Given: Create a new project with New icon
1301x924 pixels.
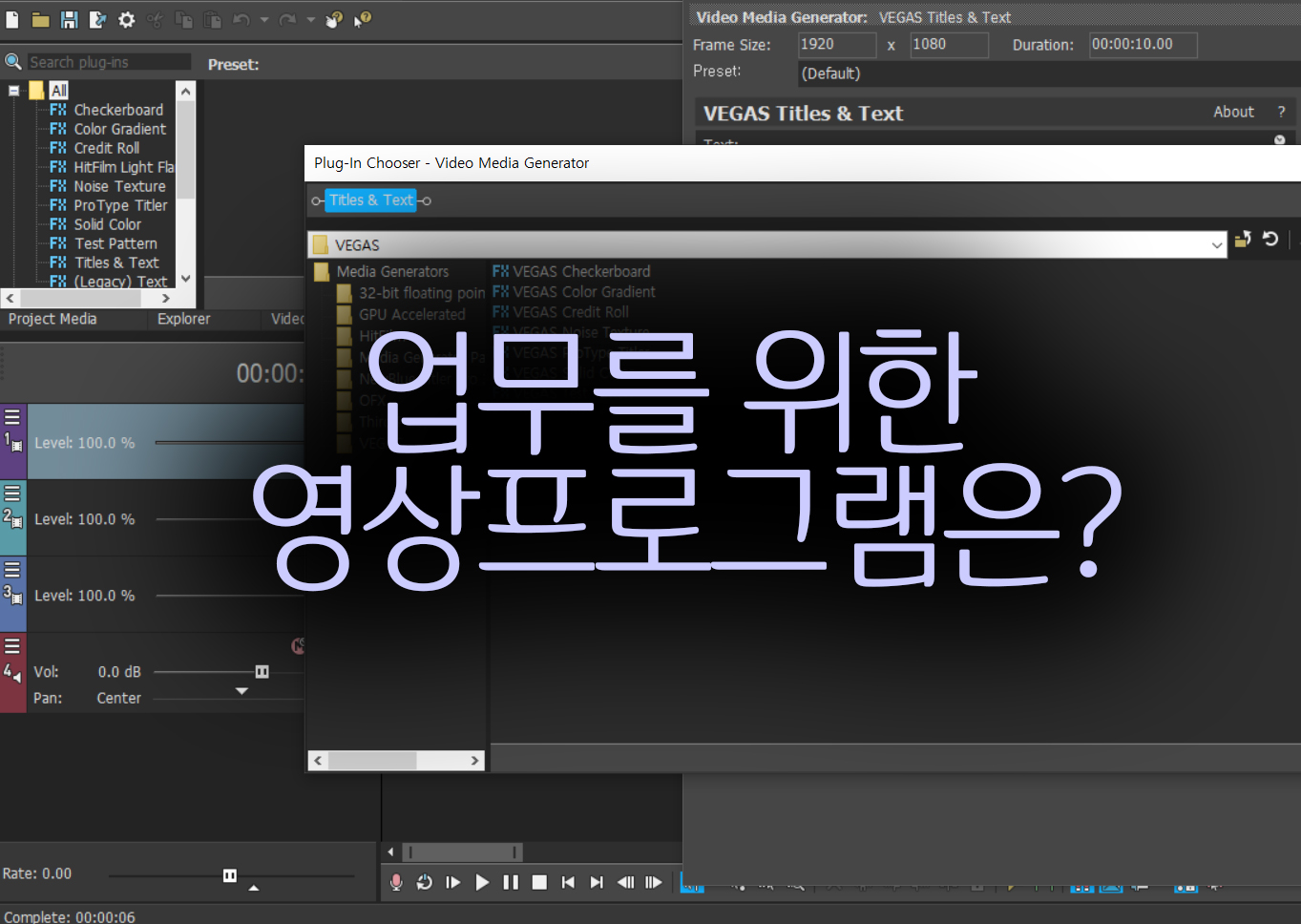Looking at the screenshot, I should point(12,19).
